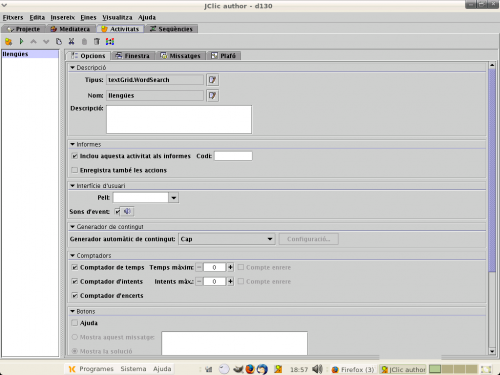500x375 pixels.
Task: Copy the selected activity
Action: tap(59, 42)
